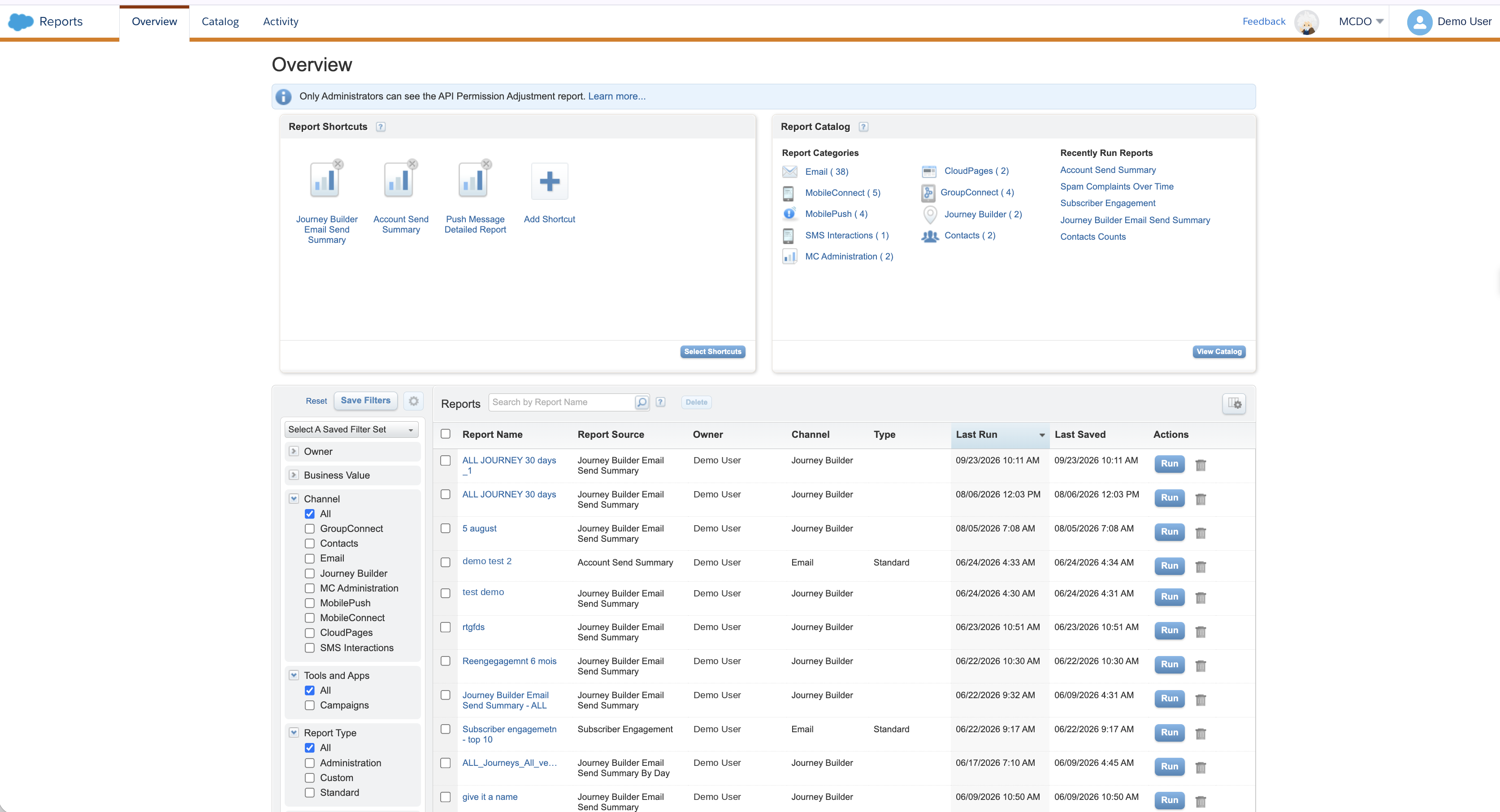1500x812 pixels.
Task: Collapse the Channel filter section
Action: pyautogui.click(x=294, y=499)
